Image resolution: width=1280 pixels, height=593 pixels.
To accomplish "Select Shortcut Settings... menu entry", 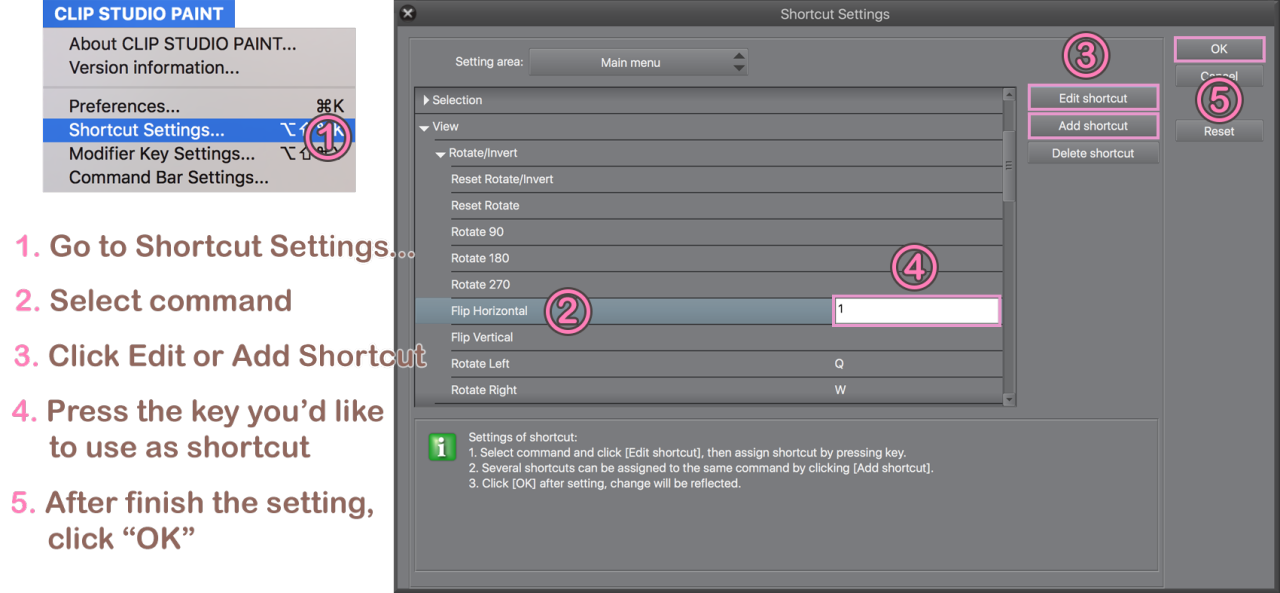I will tap(199, 130).
